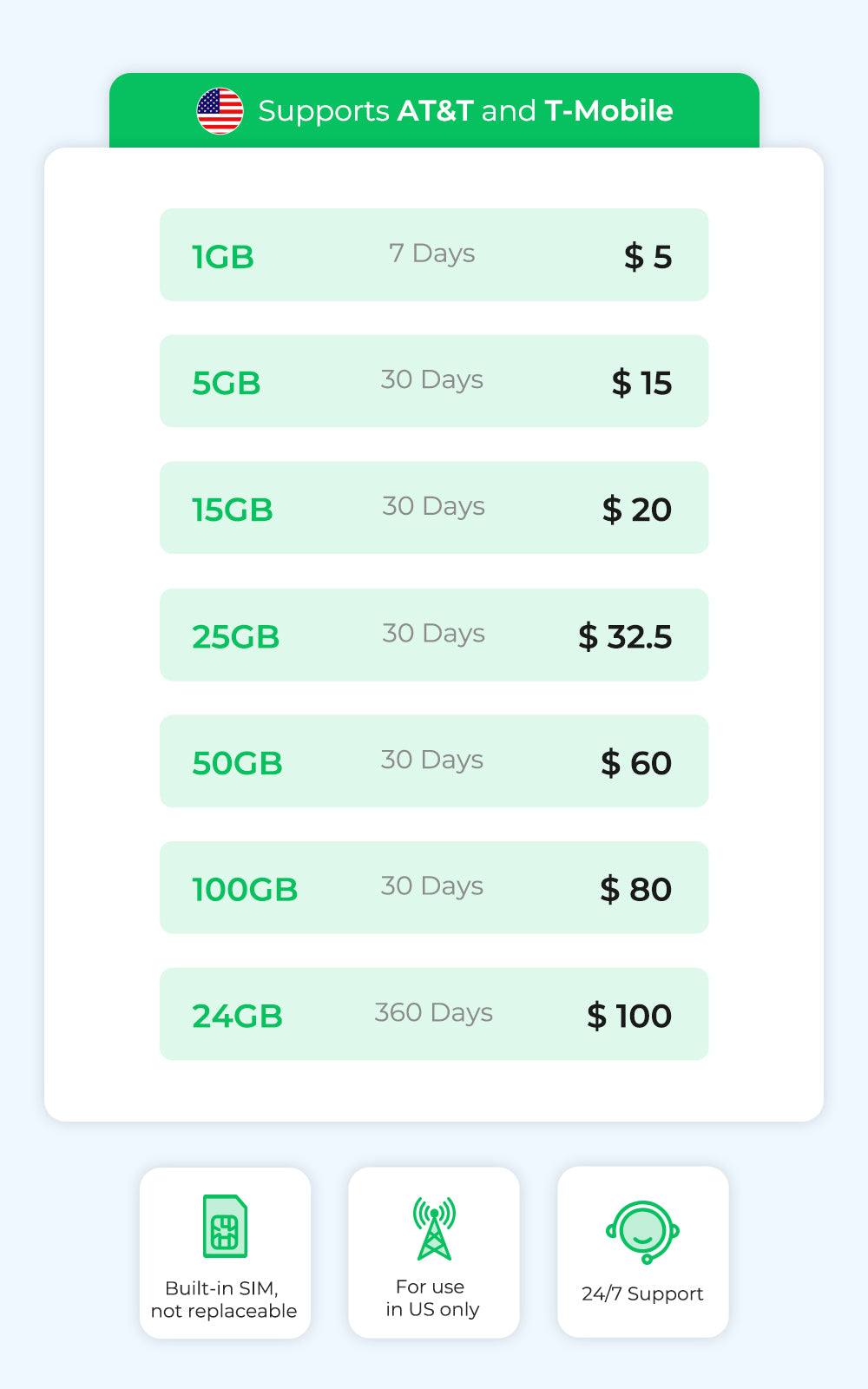868x1389 pixels.
Task: Click the $ 5 price label
Action: (x=648, y=257)
